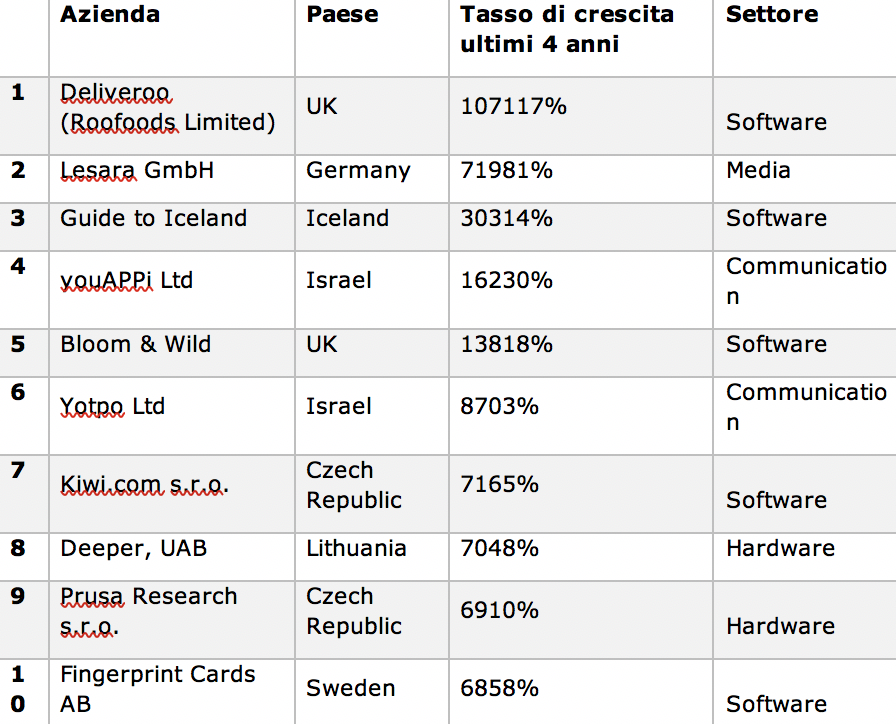896x724 pixels.
Task: Click the Yotpo Ltd cell
Action: coord(112,407)
